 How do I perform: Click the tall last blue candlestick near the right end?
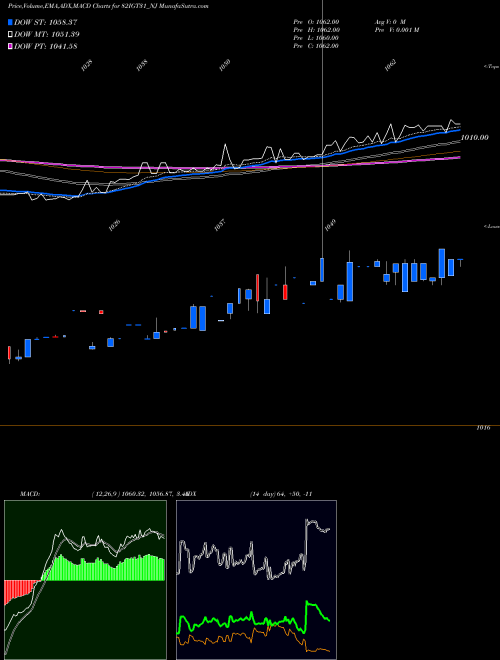coord(441,263)
